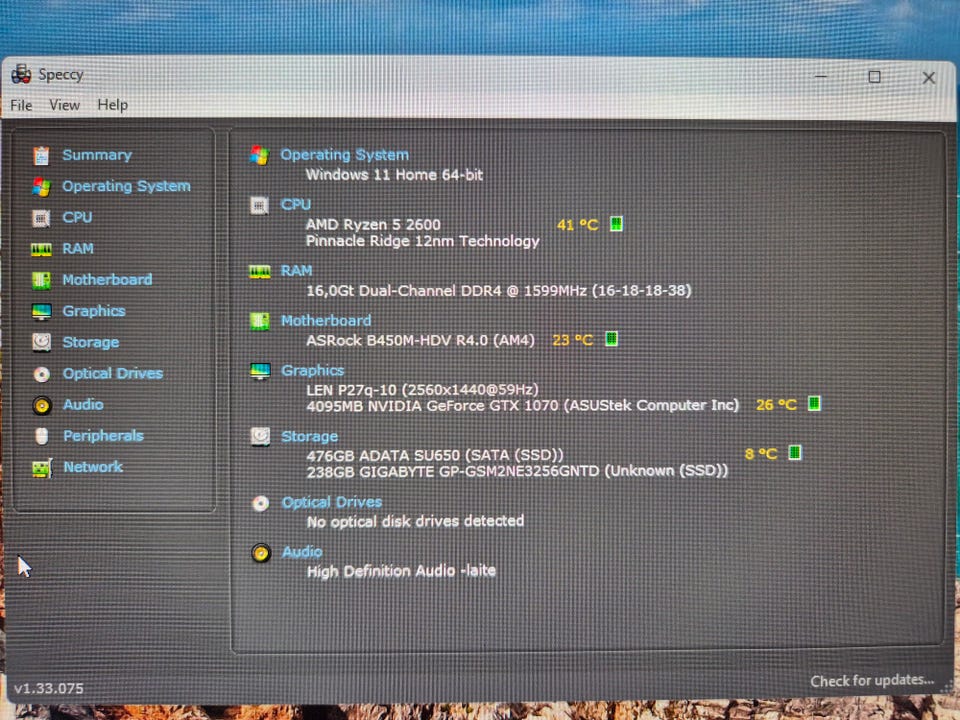Click the Storage heading link in summary
The width and height of the screenshot is (960, 720).
pyautogui.click(x=309, y=437)
